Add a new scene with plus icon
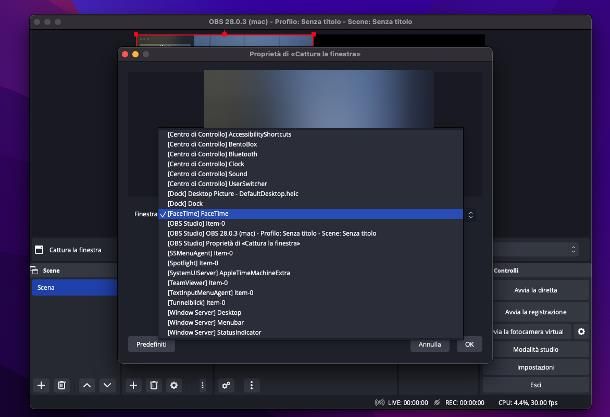This screenshot has width=610, height=417. click(41, 385)
